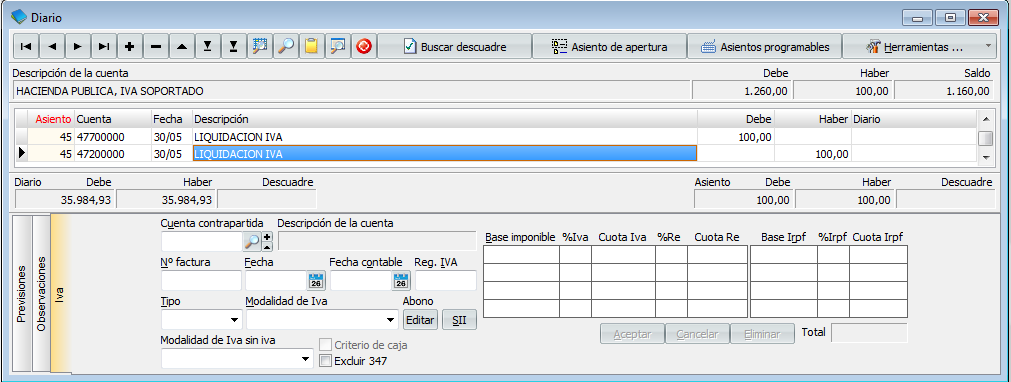Viewport: 1011px width, 382px height.
Task: Click the Asiento de apertura button
Action: coord(609,46)
